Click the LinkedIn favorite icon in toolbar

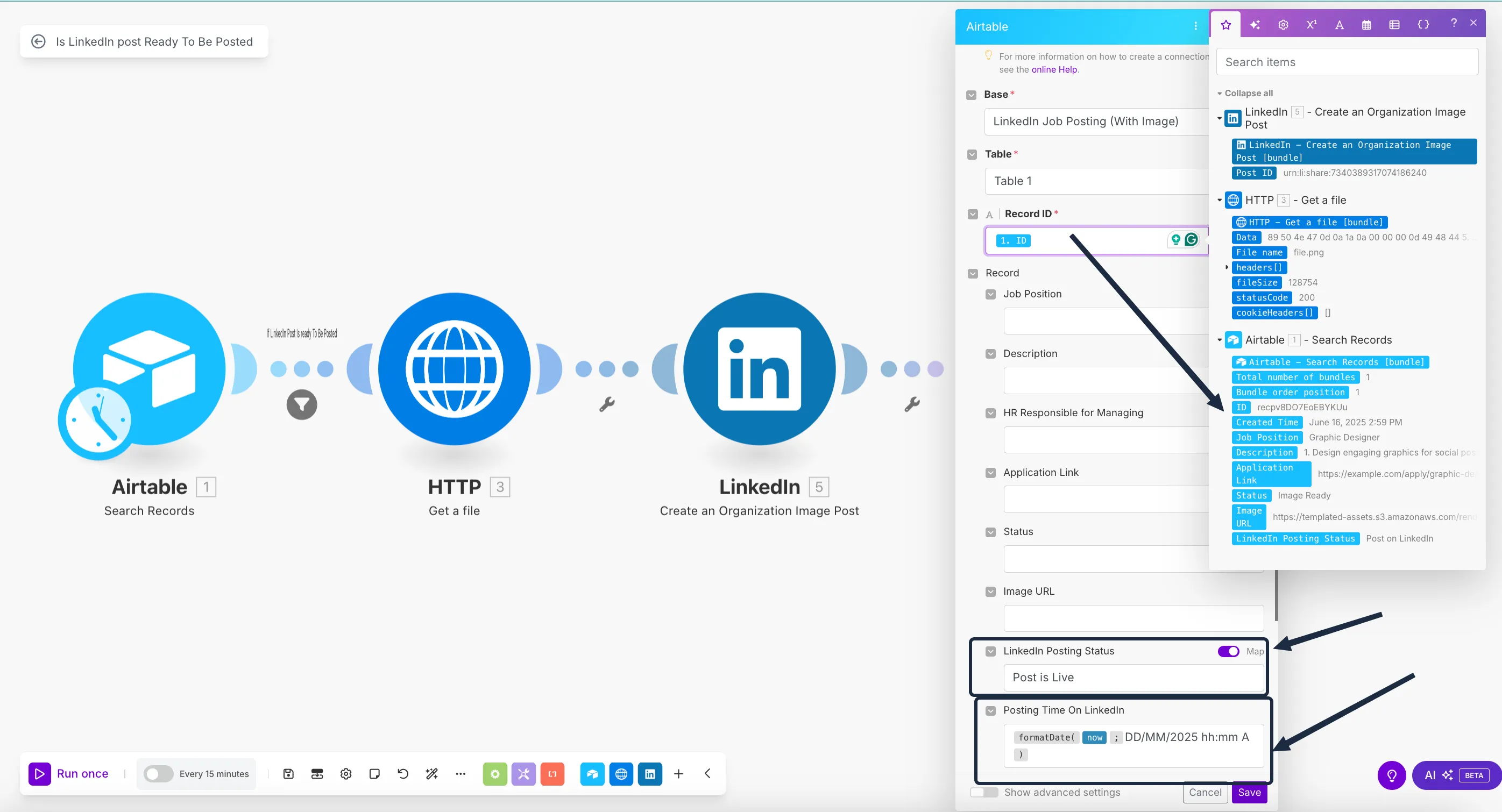click(x=649, y=773)
